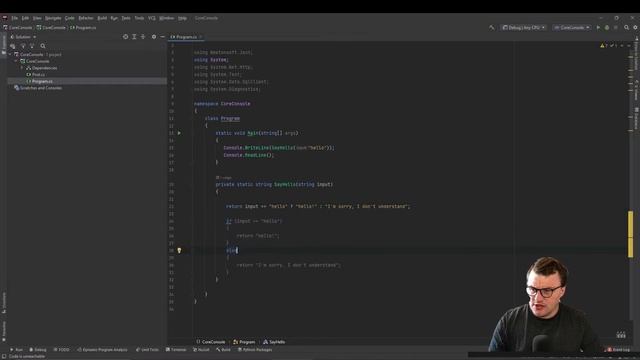Open the Navigate menu

[x=53, y=18]
